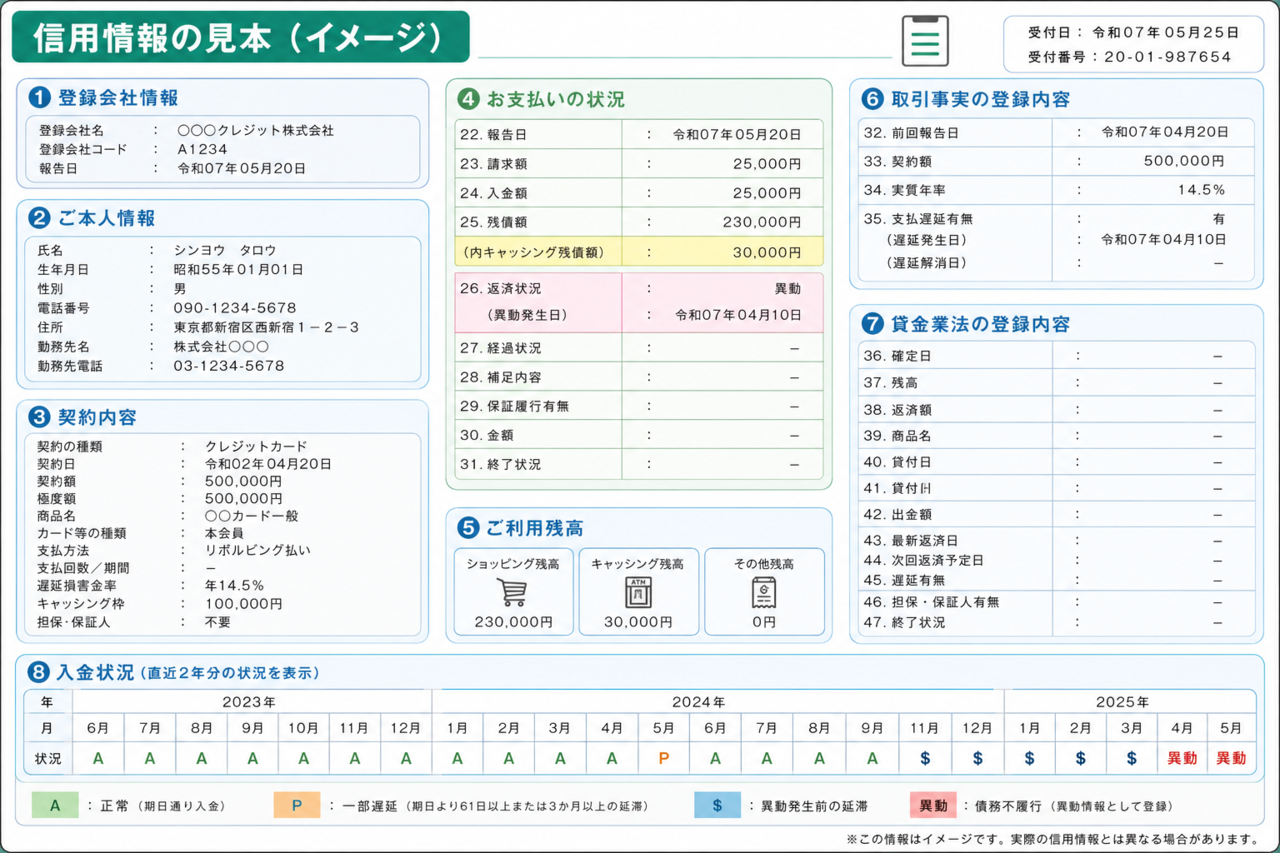Click the 2023年 year header
The height and width of the screenshot is (853, 1280).
tap(249, 702)
